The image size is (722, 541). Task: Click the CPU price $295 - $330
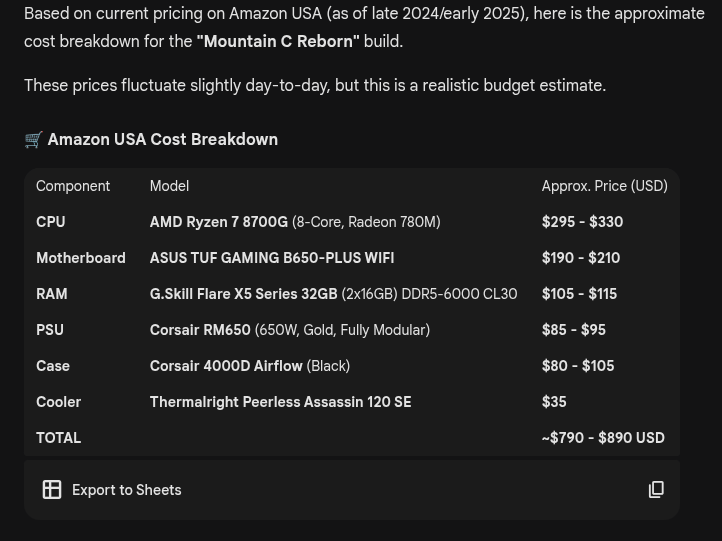coord(582,222)
